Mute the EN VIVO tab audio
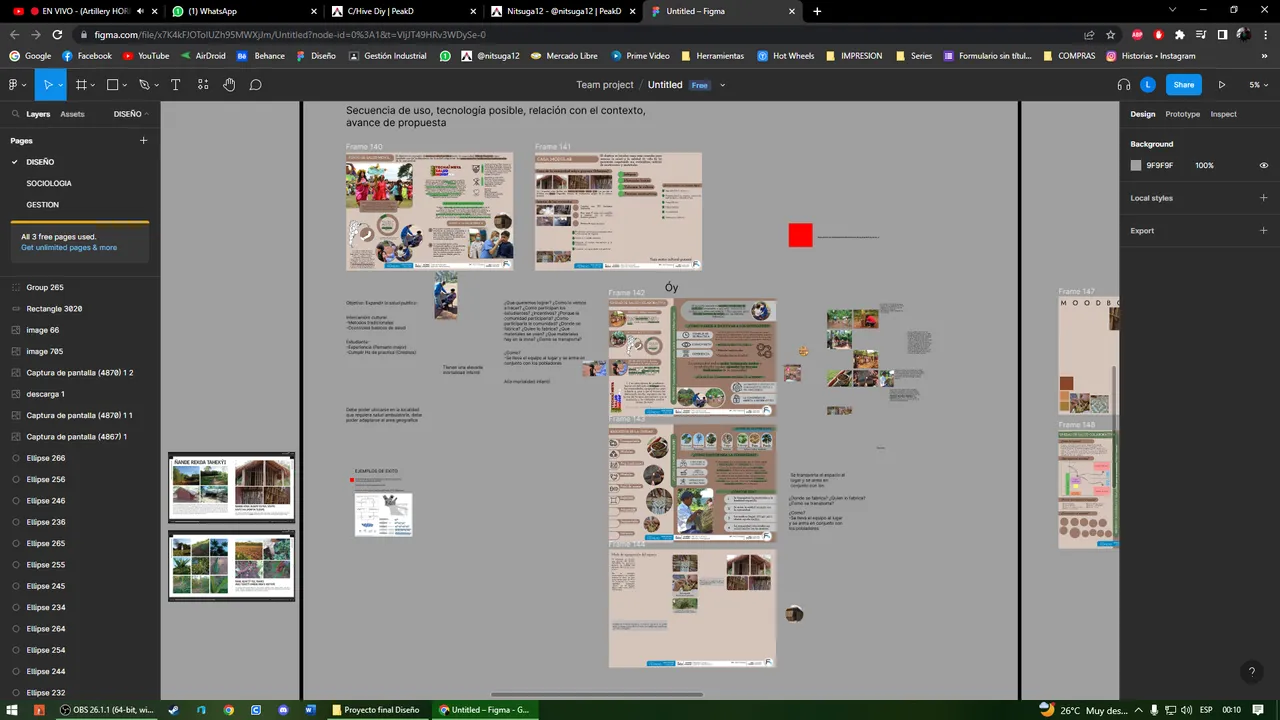 pyautogui.click(x=140, y=11)
